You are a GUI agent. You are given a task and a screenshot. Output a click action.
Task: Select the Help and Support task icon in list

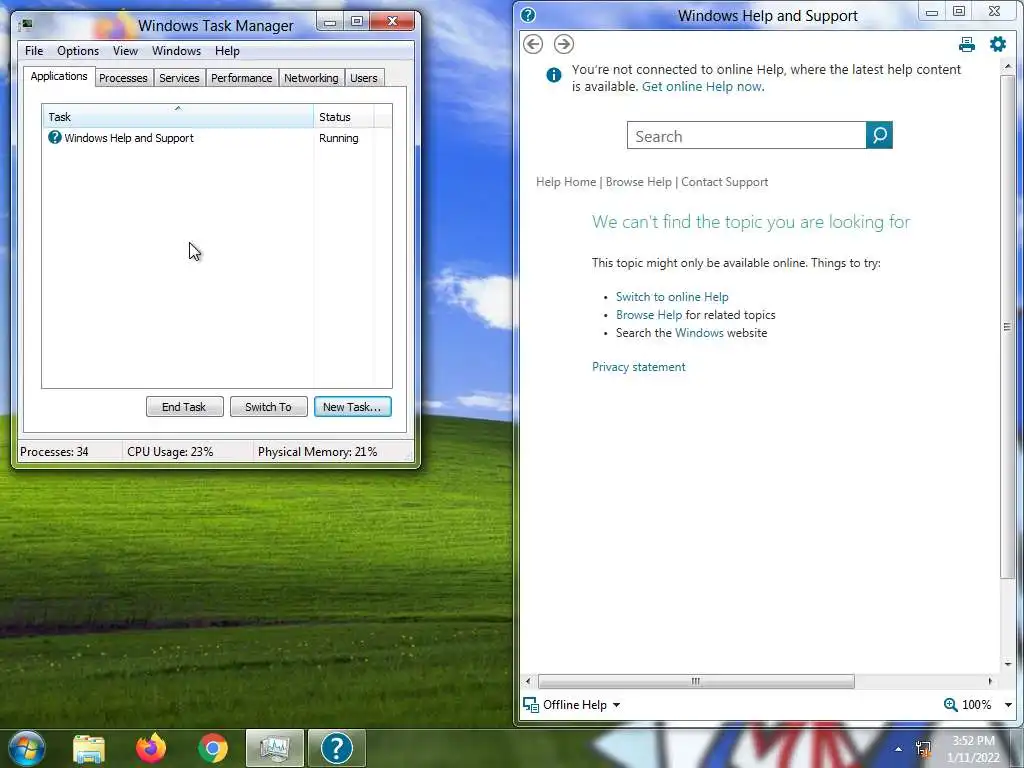(55, 137)
